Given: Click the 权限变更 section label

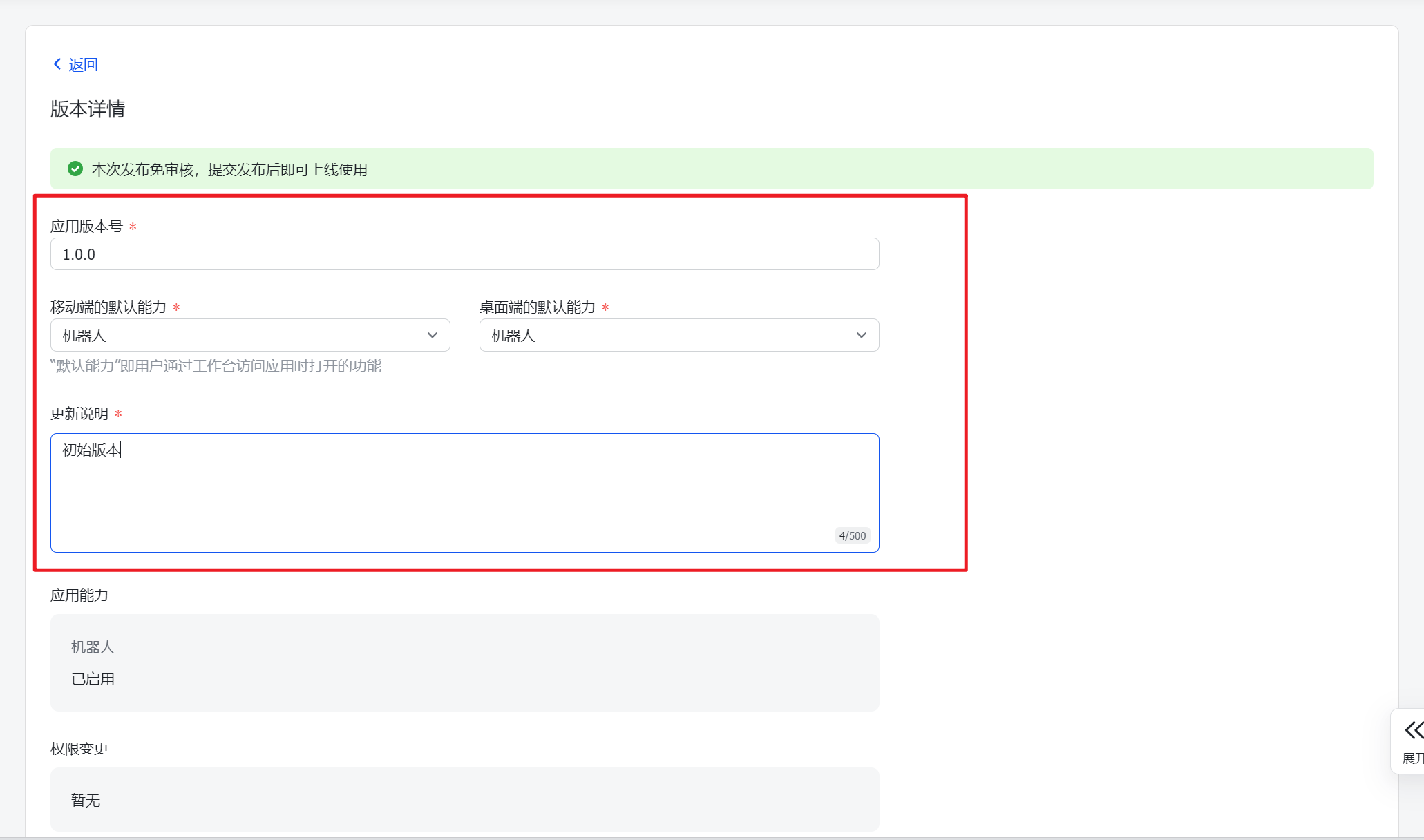Looking at the screenshot, I should (x=79, y=749).
